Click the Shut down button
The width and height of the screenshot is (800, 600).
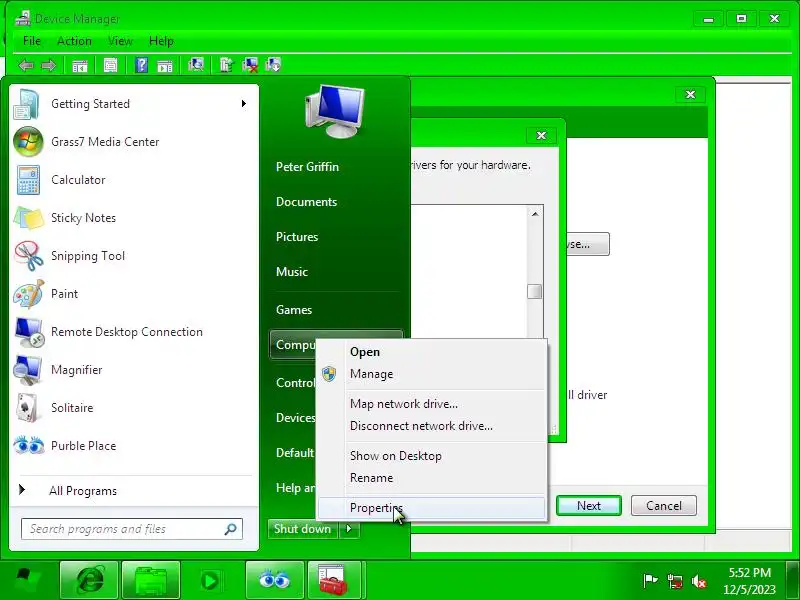[x=303, y=529]
